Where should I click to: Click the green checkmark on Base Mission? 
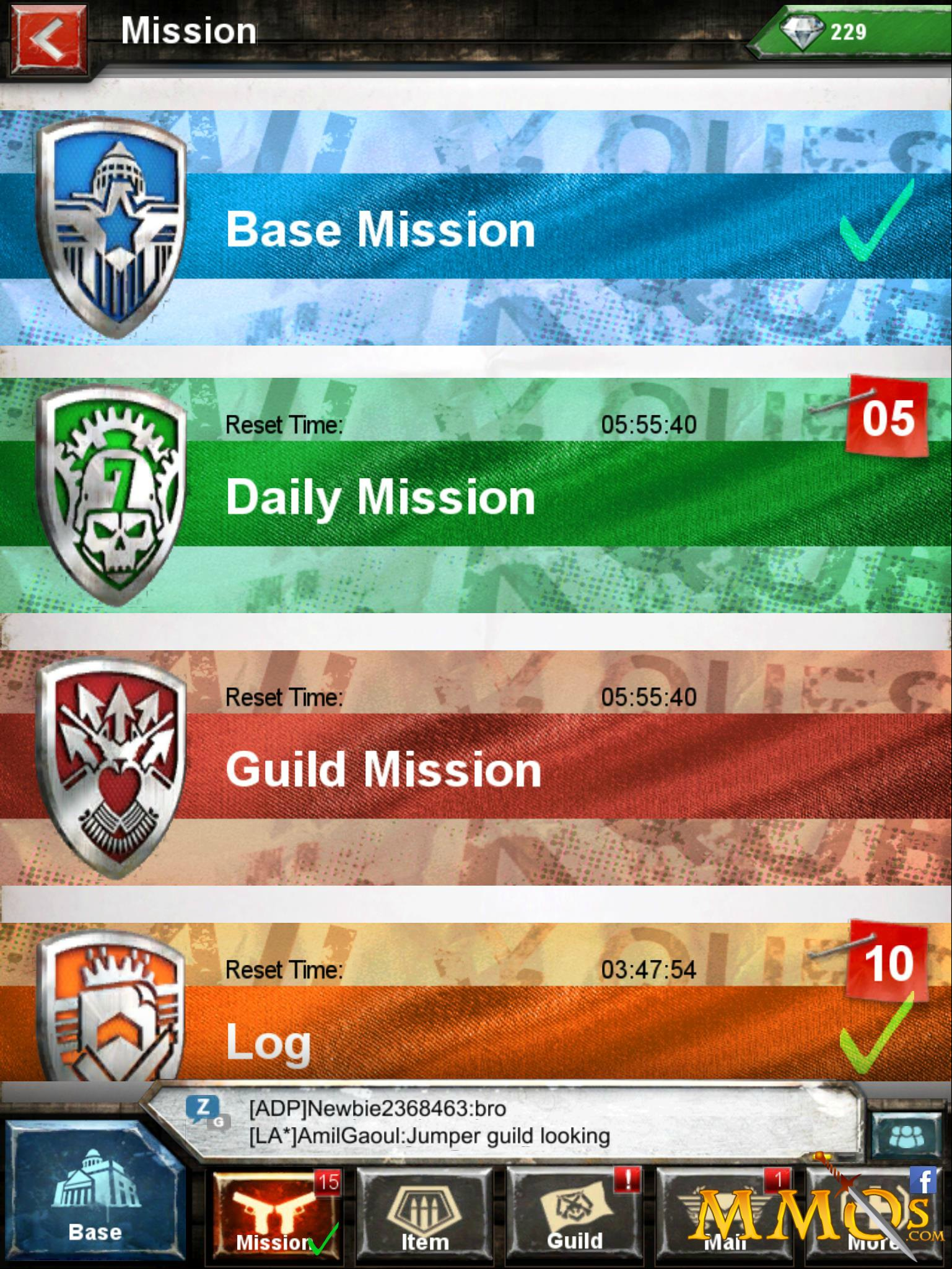pyautogui.click(x=876, y=220)
